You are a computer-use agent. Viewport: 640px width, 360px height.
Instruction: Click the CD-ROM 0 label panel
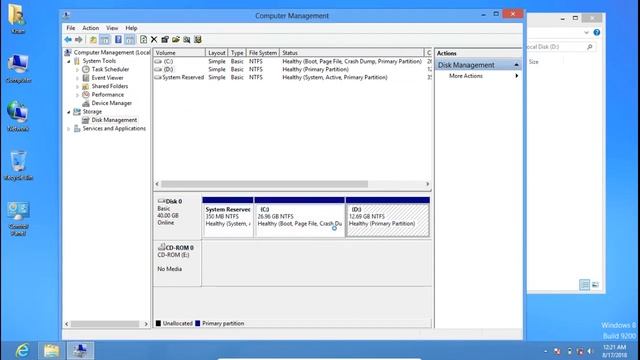click(177, 263)
